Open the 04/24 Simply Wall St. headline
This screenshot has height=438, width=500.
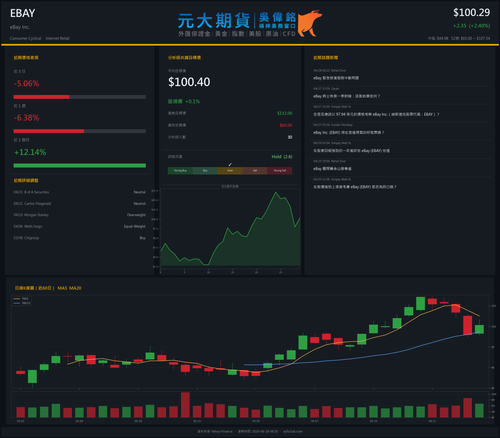pyautogui.click(x=351, y=151)
